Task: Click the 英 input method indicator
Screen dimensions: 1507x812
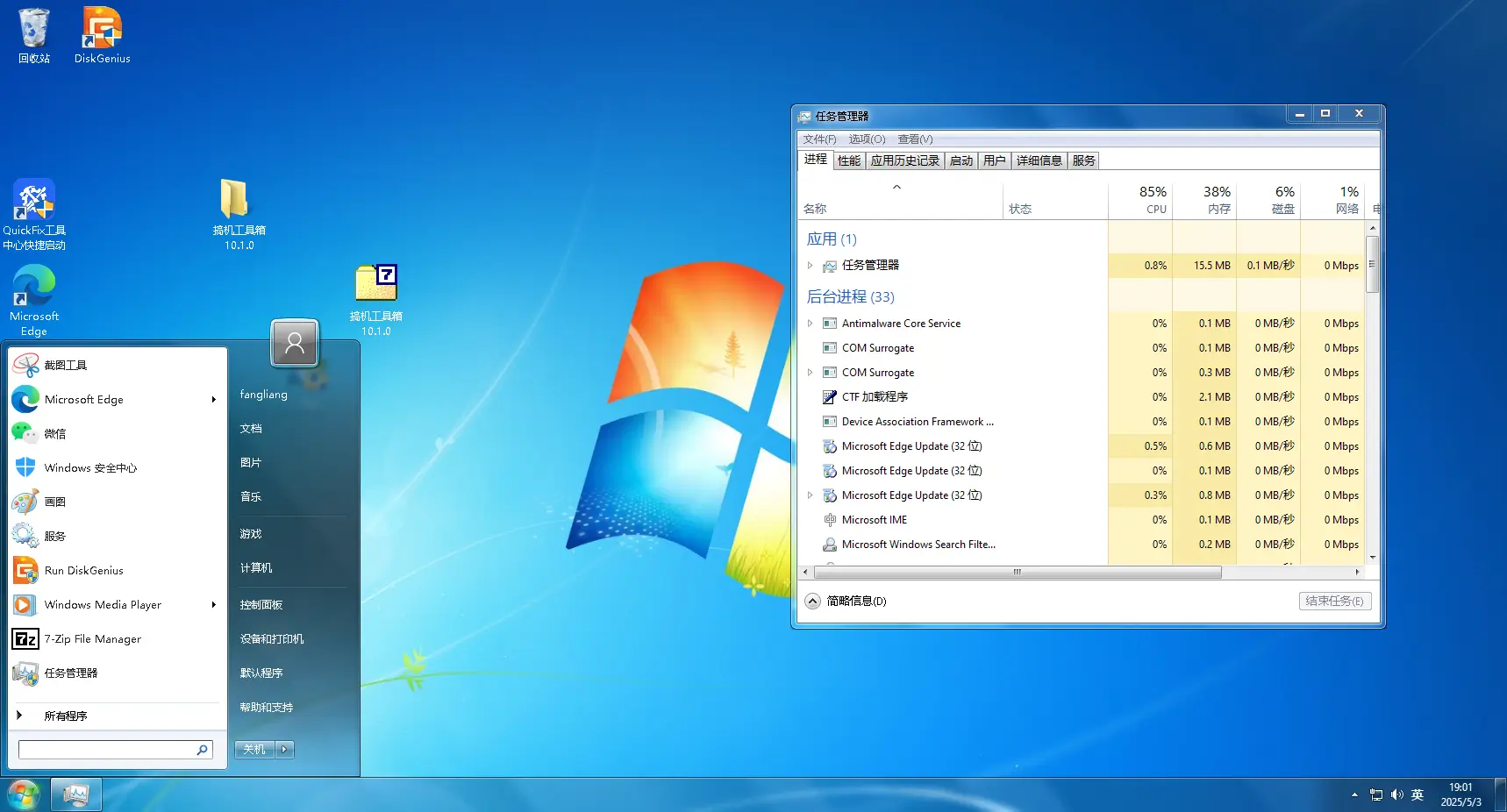Action: [1418, 795]
